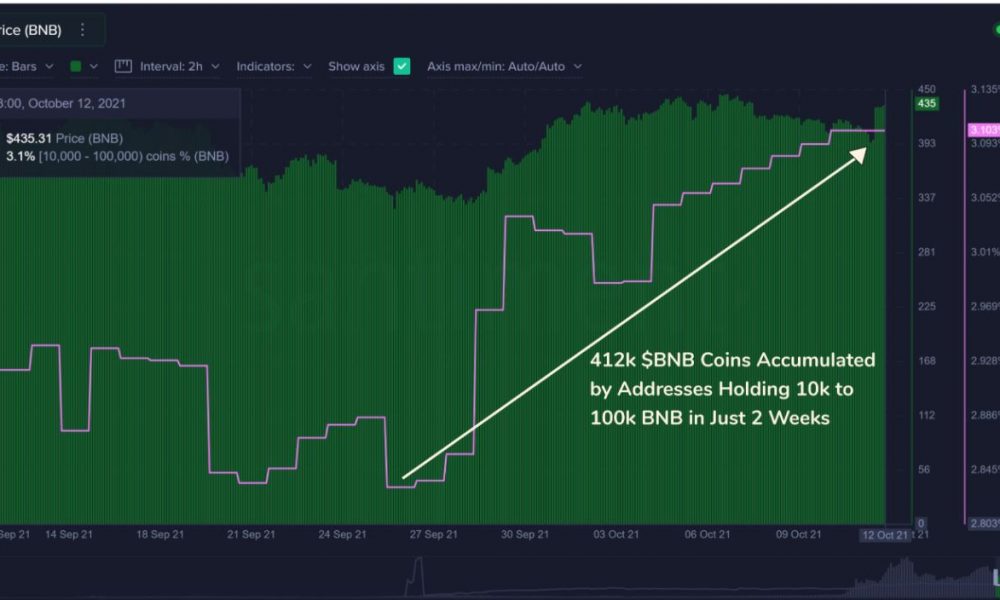
Task: Select the Price (BNB) metric label
Action: [x=31, y=30]
